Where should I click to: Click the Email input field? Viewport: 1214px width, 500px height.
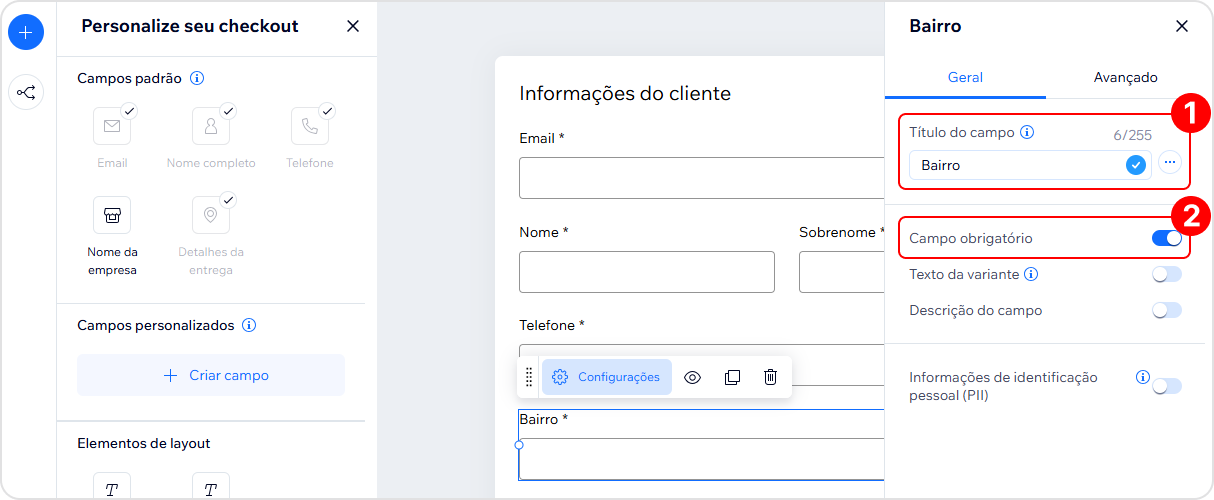(701, 178)
